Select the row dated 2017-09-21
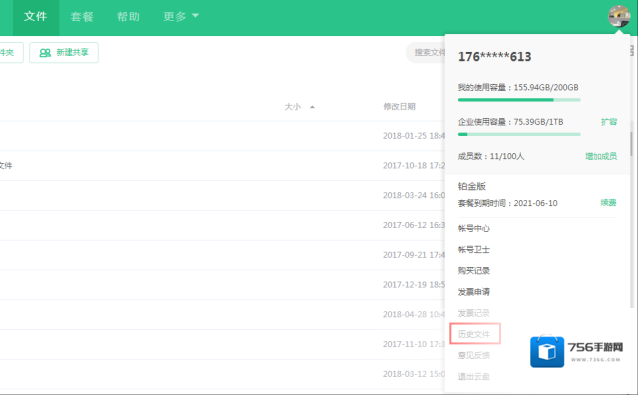 (222, 255)
